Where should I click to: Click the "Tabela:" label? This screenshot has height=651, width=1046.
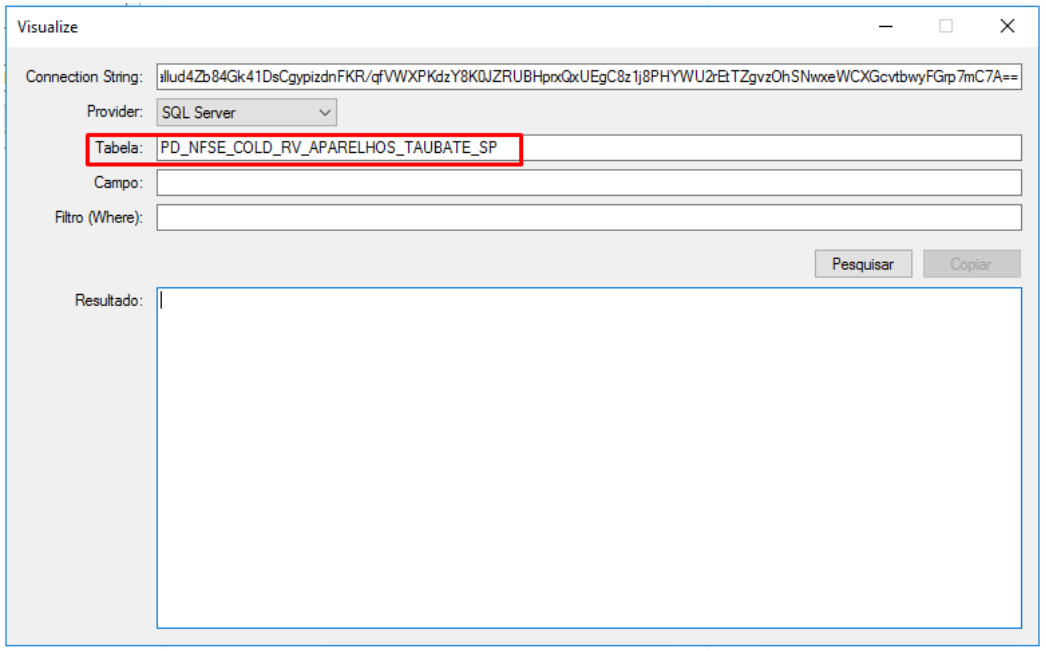tap(119, 148)
